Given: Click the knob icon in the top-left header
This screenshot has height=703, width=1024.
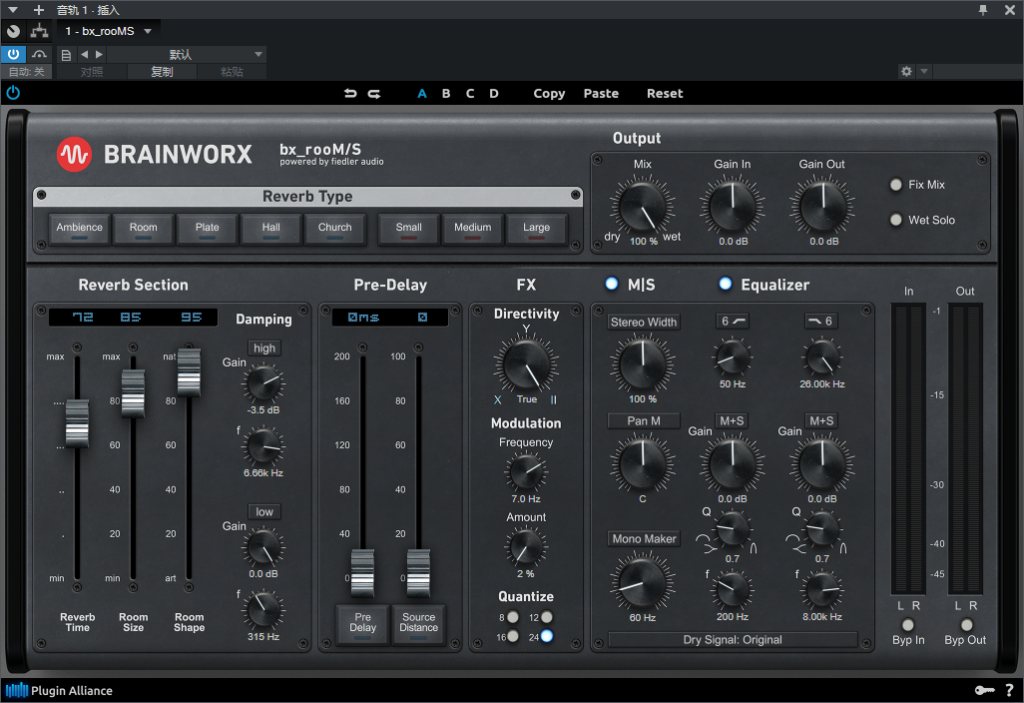Looking at the screenshot, I should point(13,31).
